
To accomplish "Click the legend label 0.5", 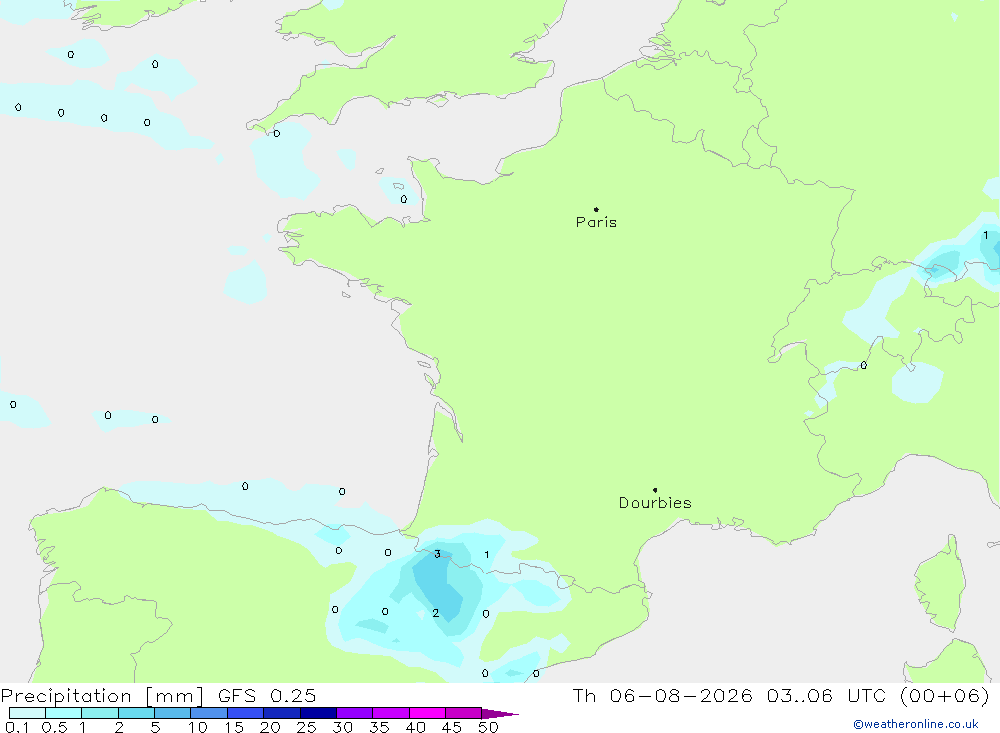I will (54, 727).
